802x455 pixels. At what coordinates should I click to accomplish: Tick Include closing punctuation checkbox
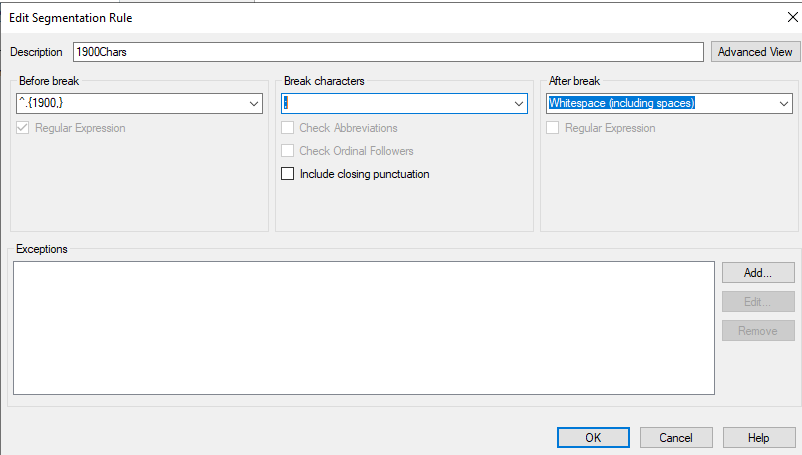[x=288, y=174]
